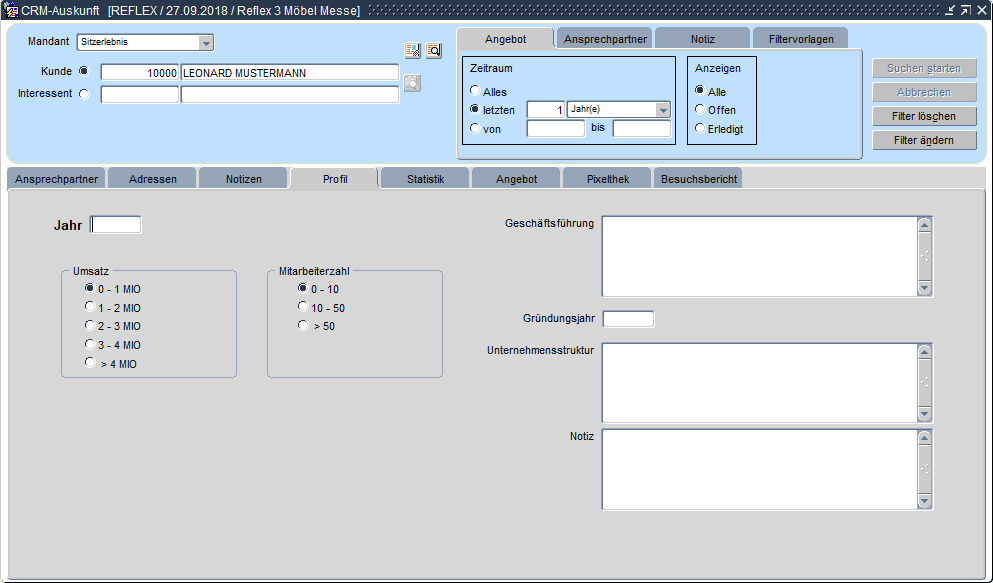Click the scroll-up arrow of the lower Notiz box
Screen dimensions: 993x583
pyautogui.click(x=925, y=438)
